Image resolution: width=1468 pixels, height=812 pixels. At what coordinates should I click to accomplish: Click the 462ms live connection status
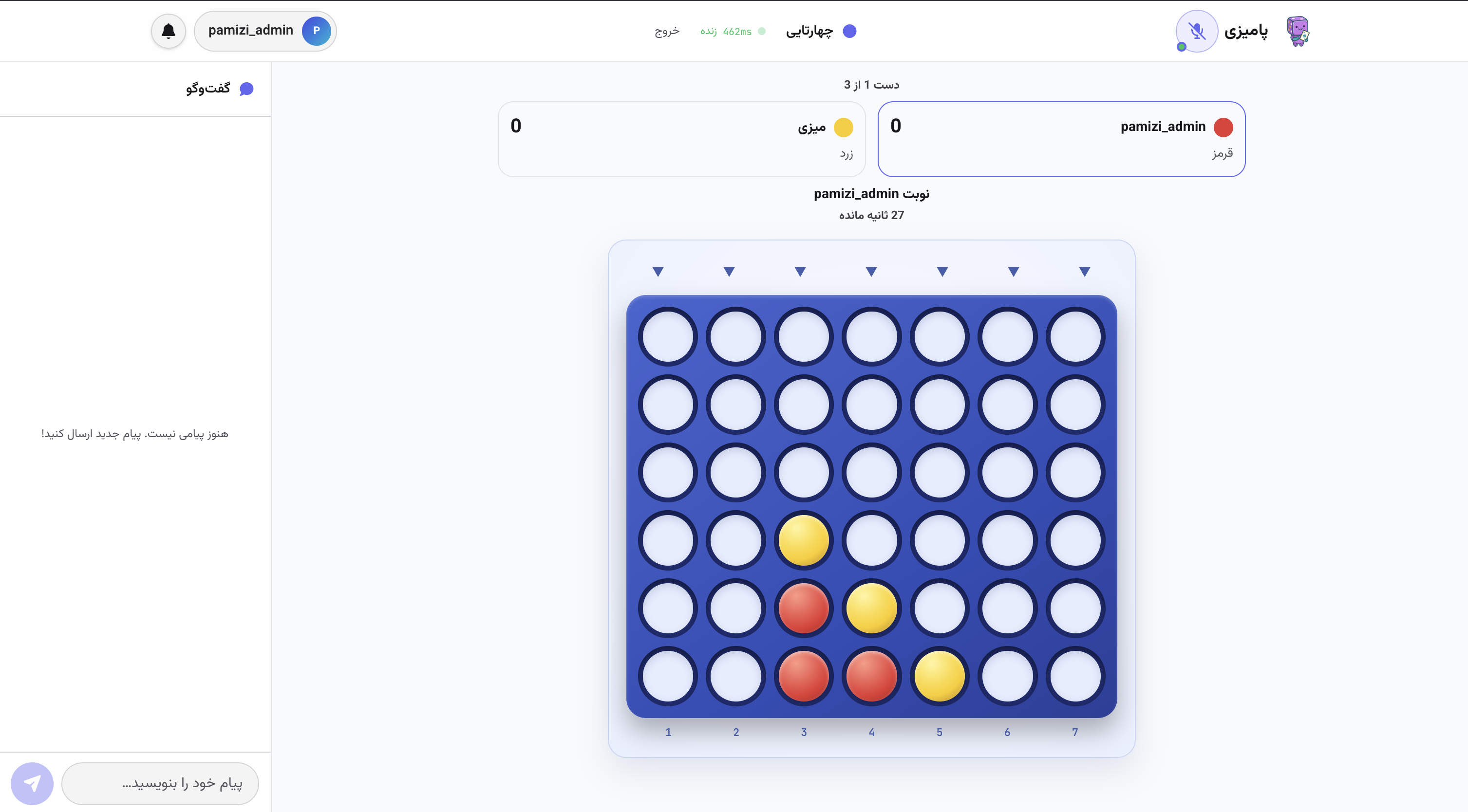click(733, 31)
